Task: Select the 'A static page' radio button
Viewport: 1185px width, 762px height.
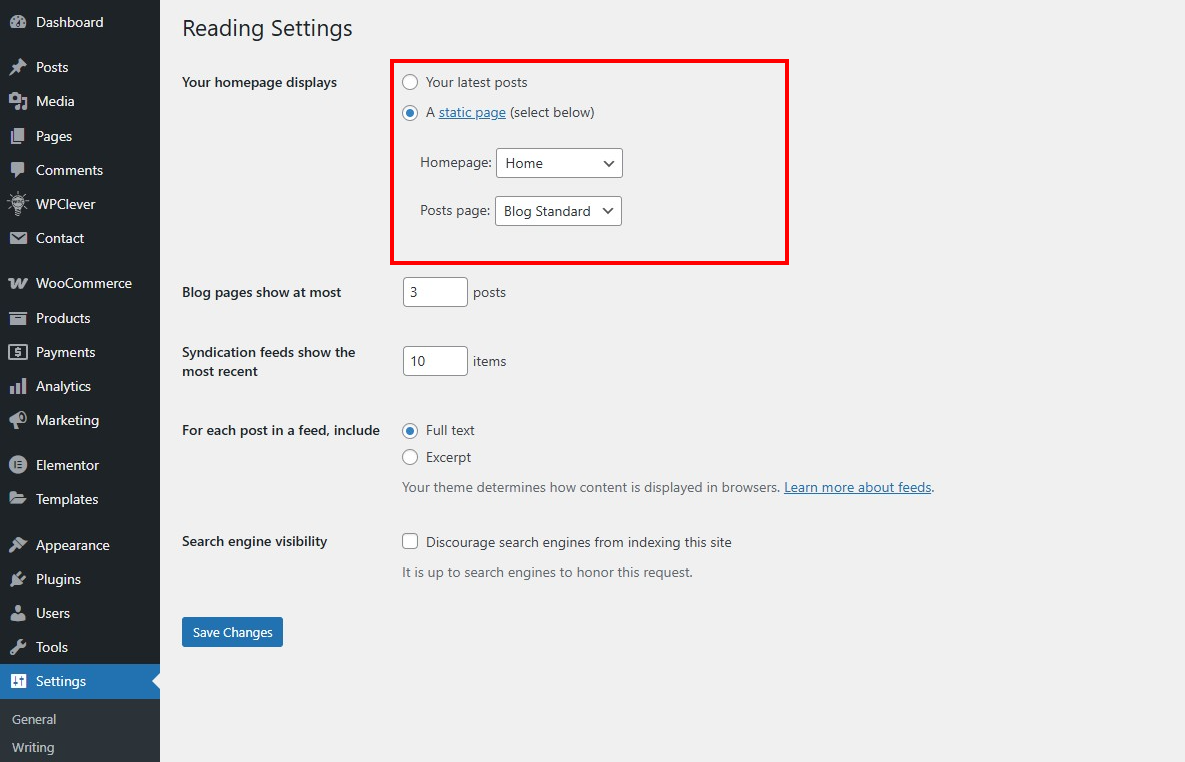Action: (x=410, y=113)
